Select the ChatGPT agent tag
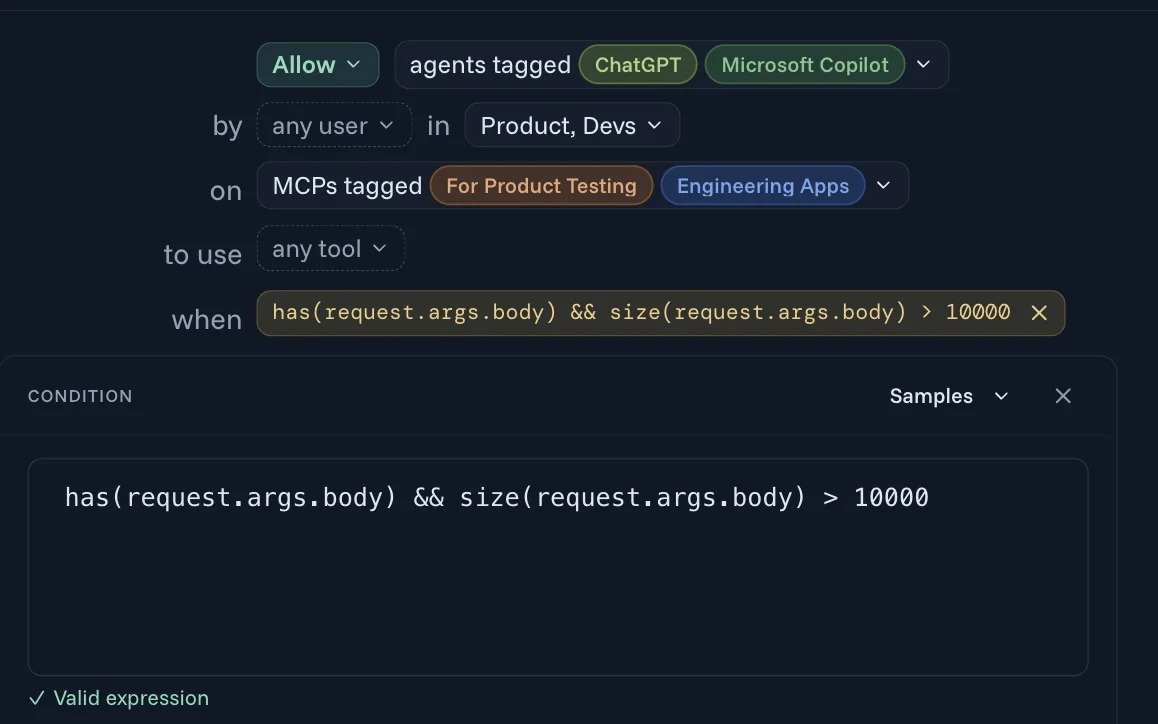The height and width of the screenshot is (724, 1158). pyautogui.click(x=638, y=65)
